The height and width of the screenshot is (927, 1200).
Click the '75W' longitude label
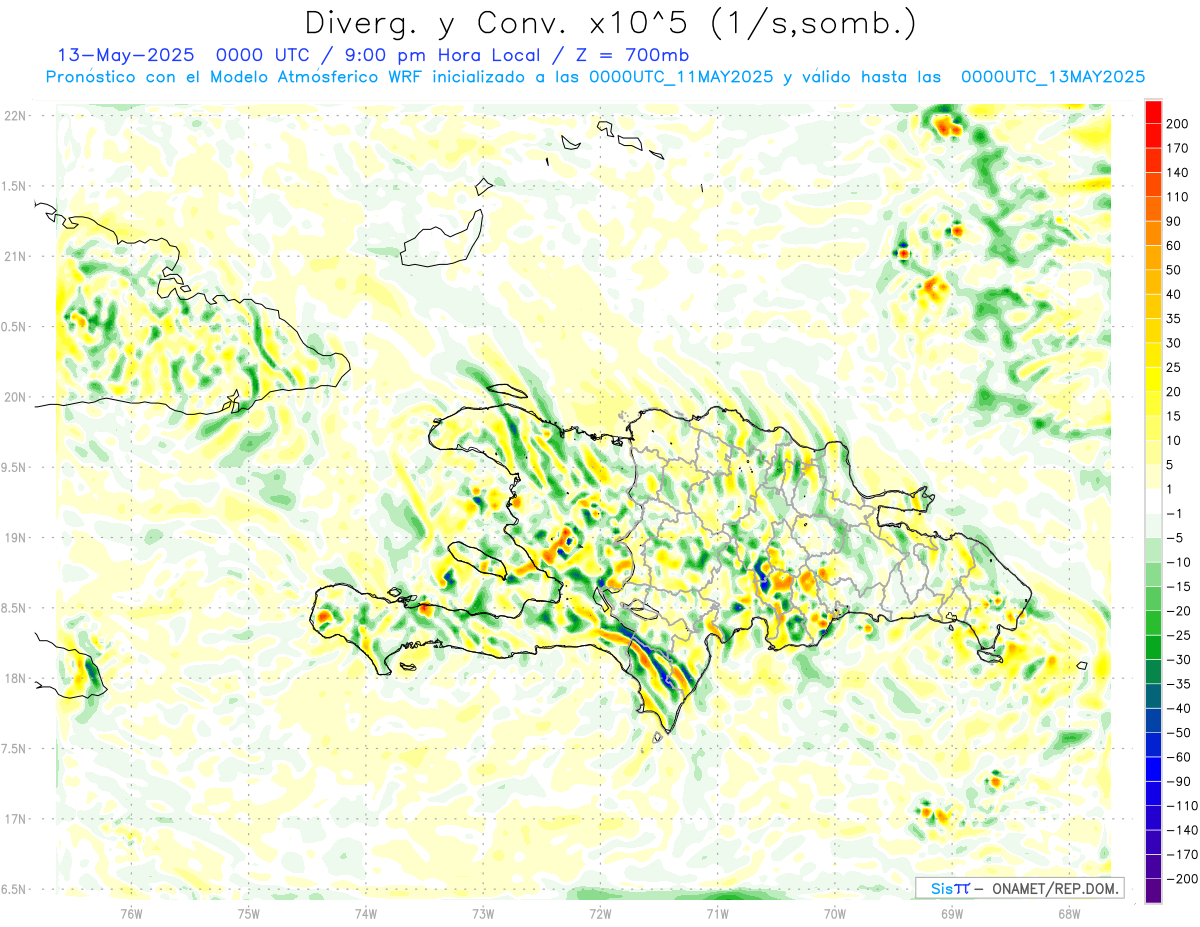click(248, 912)
